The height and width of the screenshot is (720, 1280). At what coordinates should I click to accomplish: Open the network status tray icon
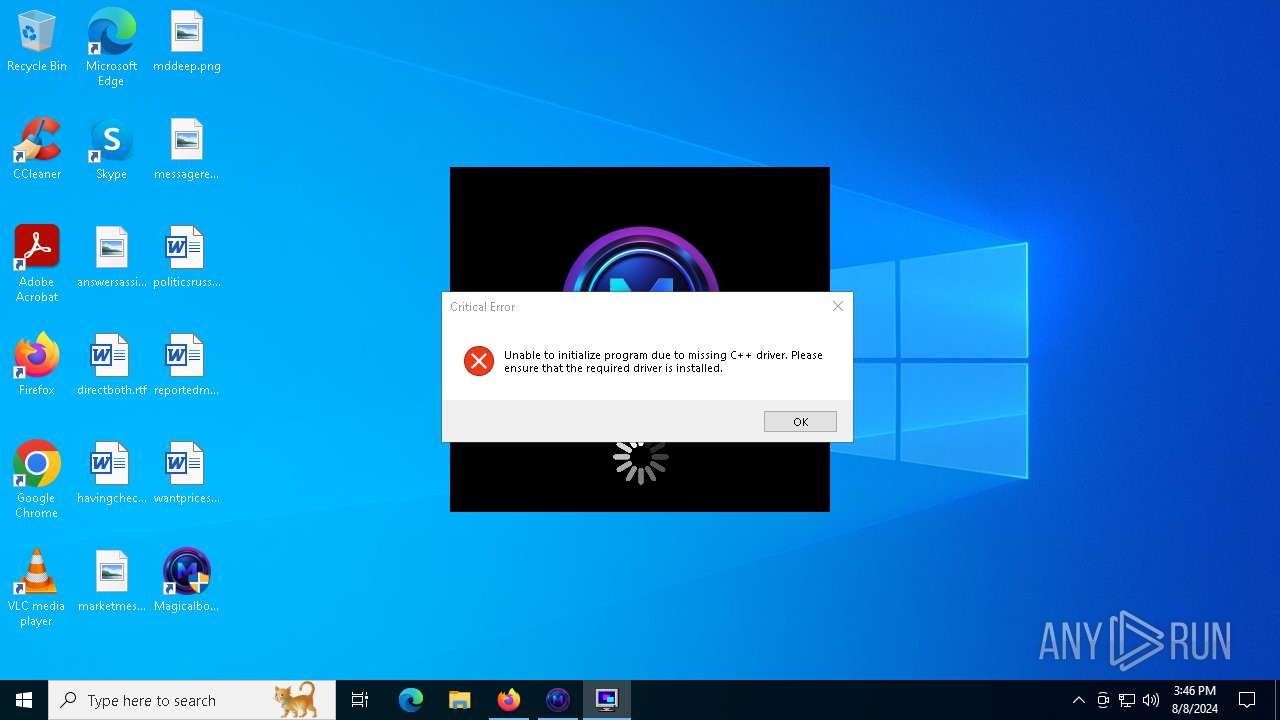[1127, 700]
